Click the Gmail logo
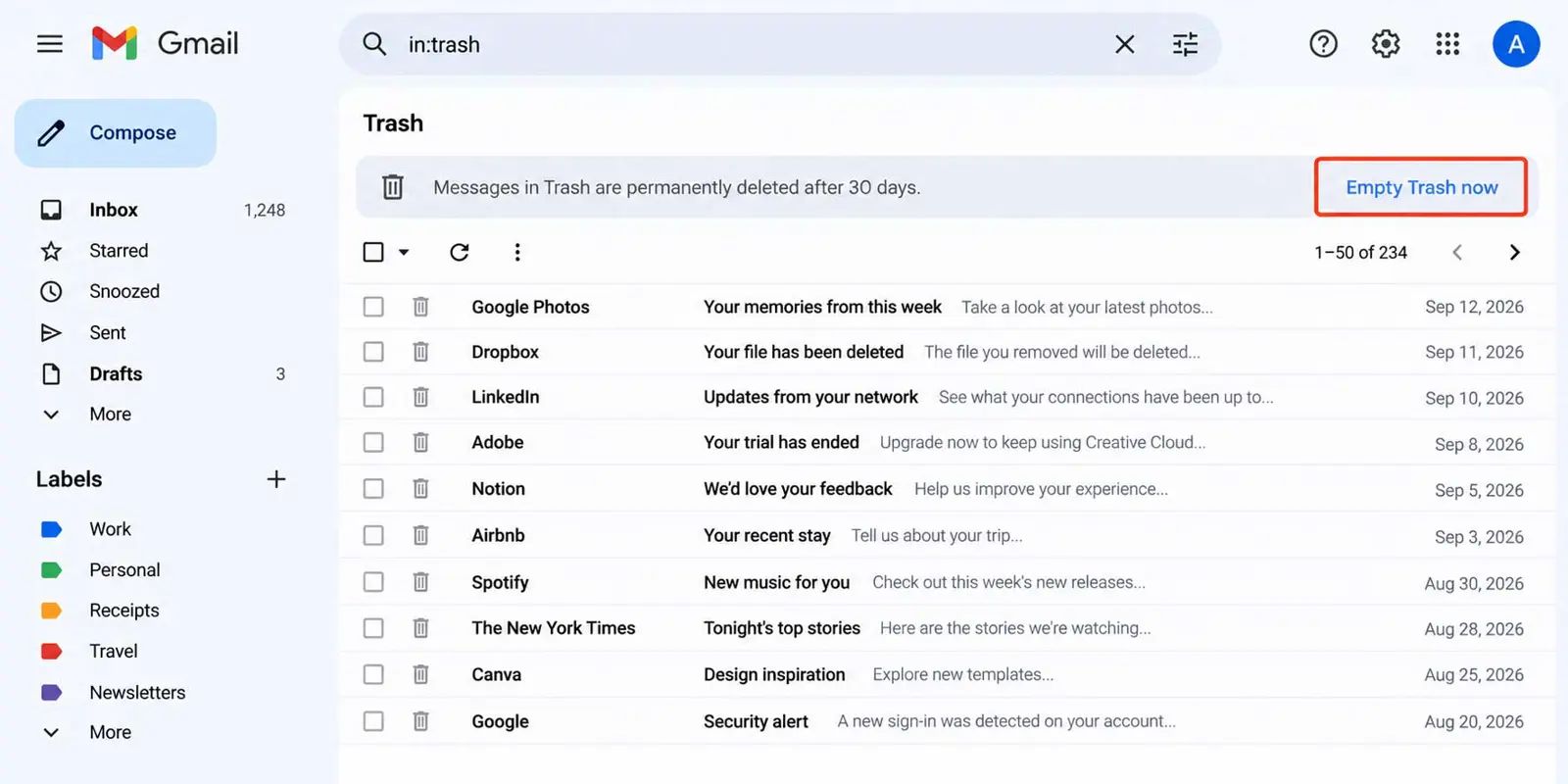 point(165,43)
